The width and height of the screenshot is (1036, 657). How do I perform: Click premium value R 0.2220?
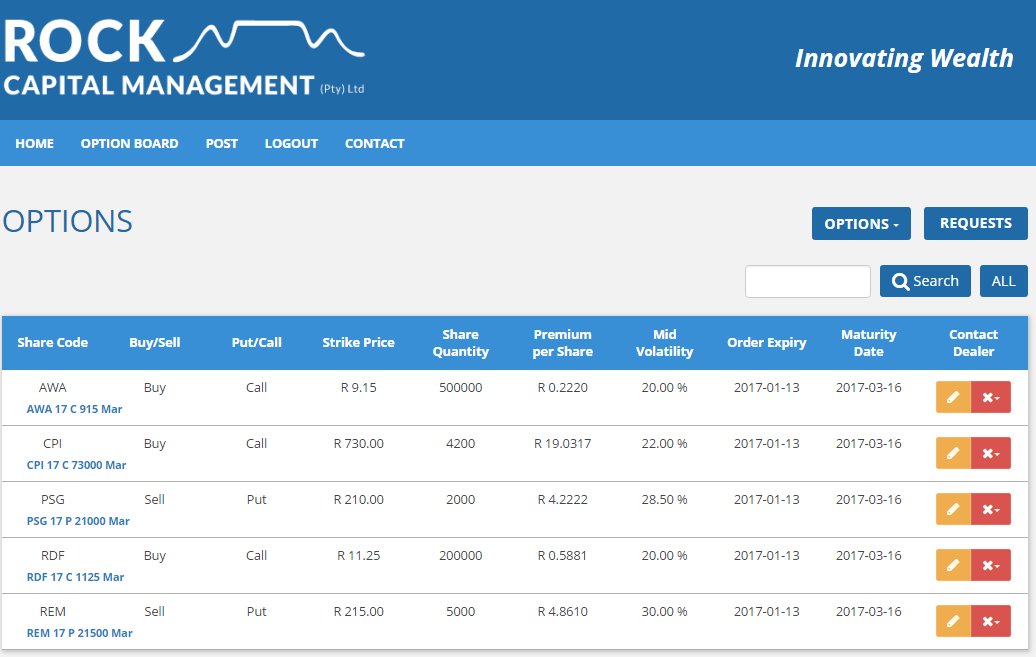point(562,388)
